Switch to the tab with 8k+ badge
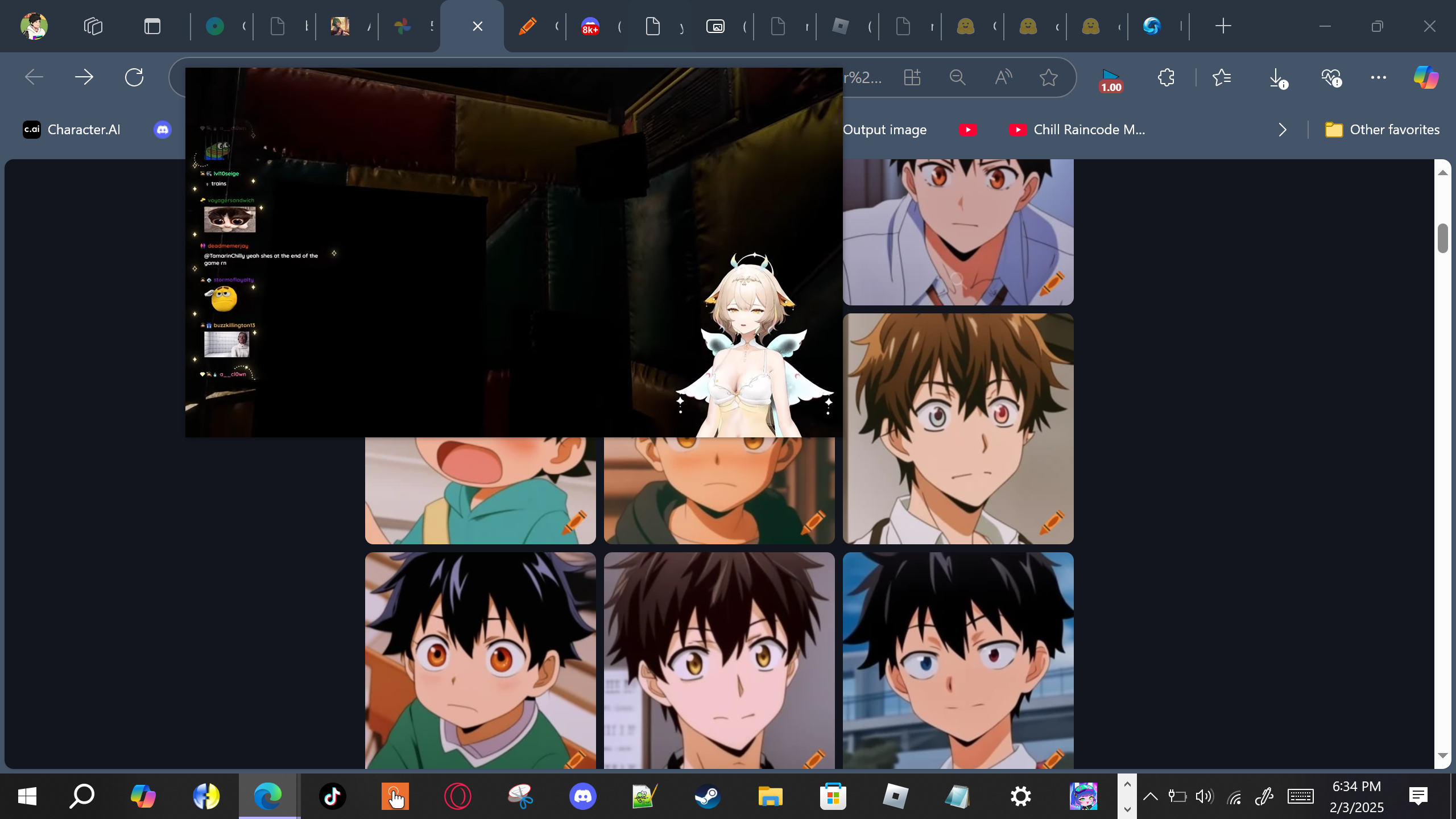 590,26
